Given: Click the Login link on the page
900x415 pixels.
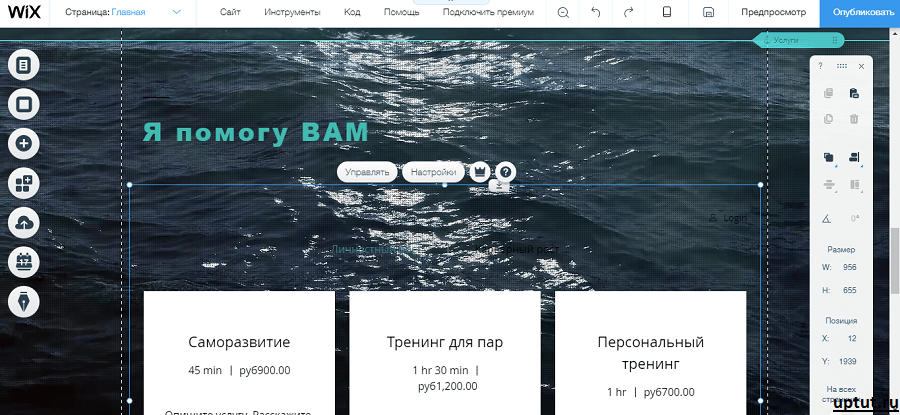Looking at the screenshot, I should 734,218.
